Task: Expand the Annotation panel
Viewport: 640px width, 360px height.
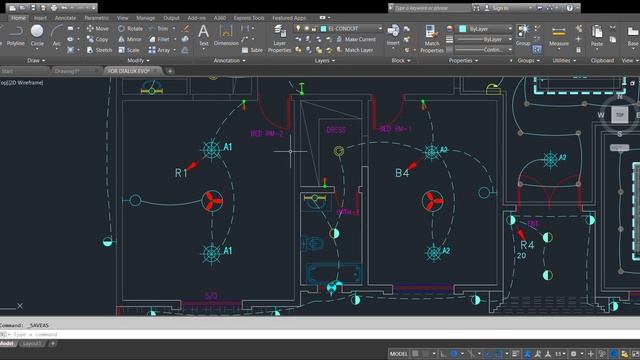Action: (x=229, y=60)
